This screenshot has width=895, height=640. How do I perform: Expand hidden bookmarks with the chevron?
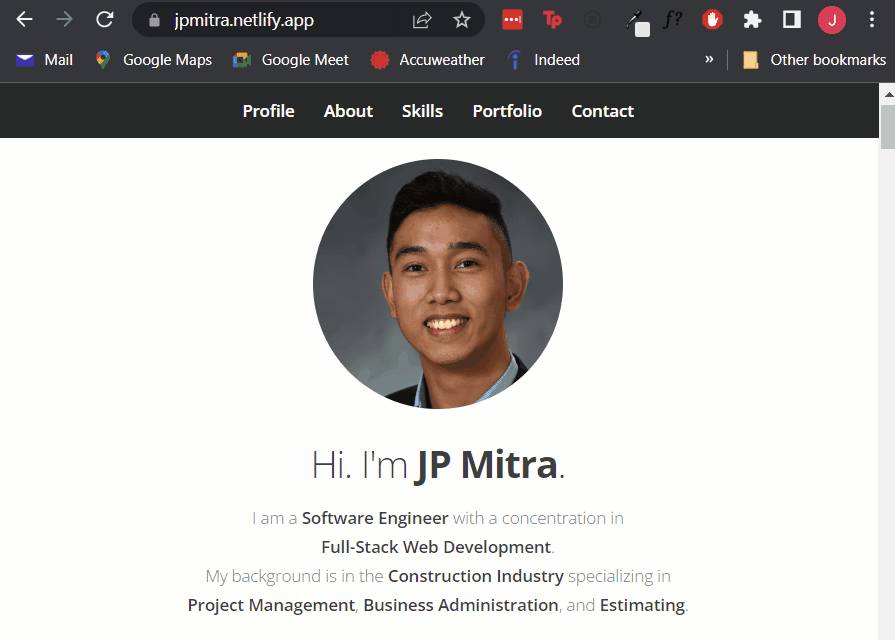tap(709, 59)
